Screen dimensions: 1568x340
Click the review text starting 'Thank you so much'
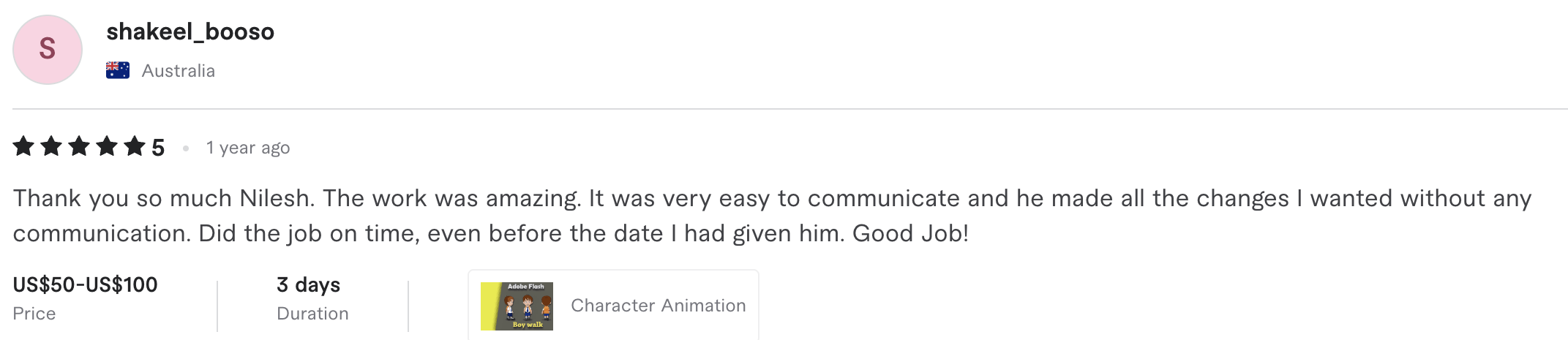pos(772,216)
